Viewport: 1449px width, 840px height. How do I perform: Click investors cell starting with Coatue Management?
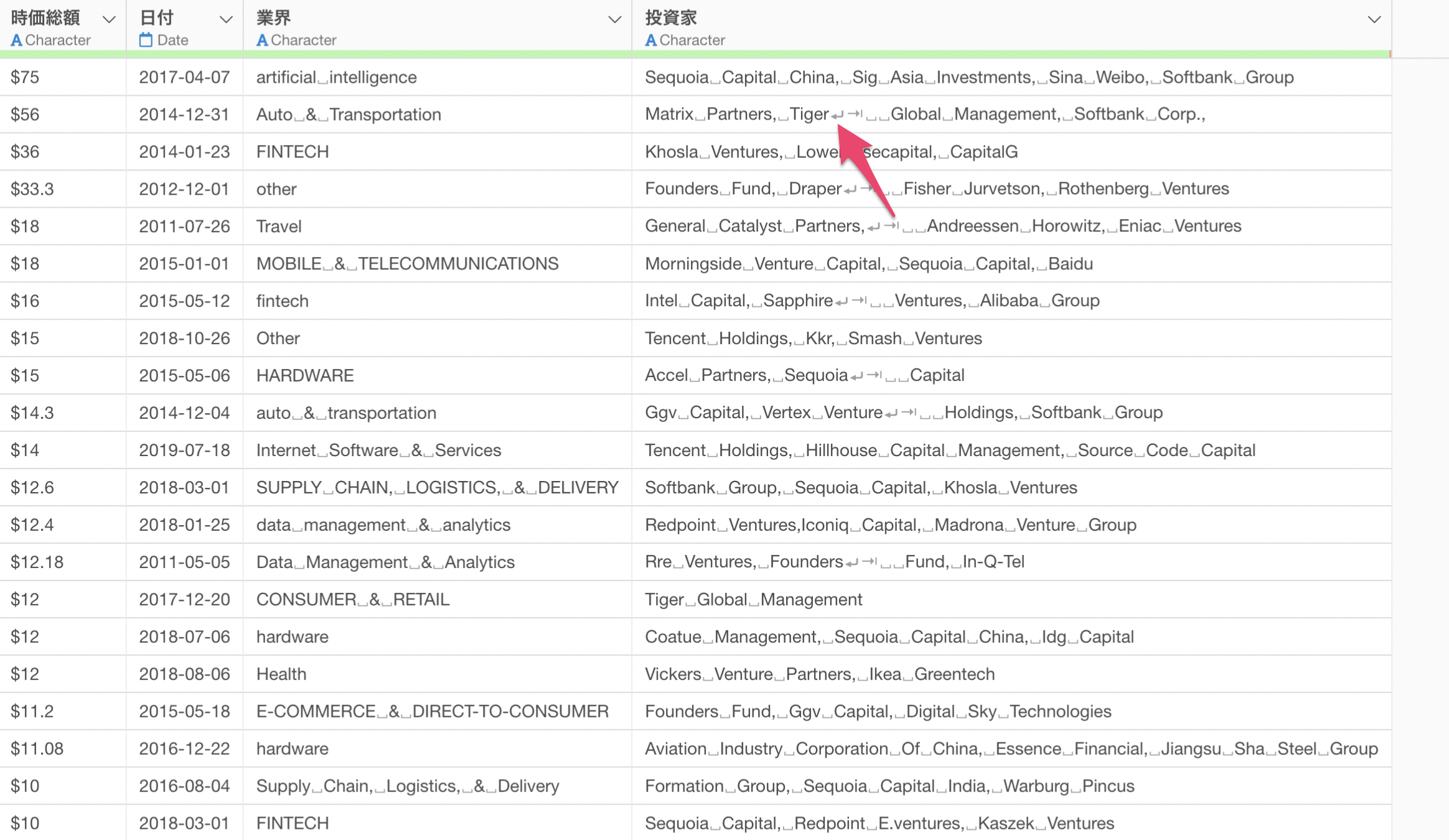pyautogui.click(x=1011, y=637)
